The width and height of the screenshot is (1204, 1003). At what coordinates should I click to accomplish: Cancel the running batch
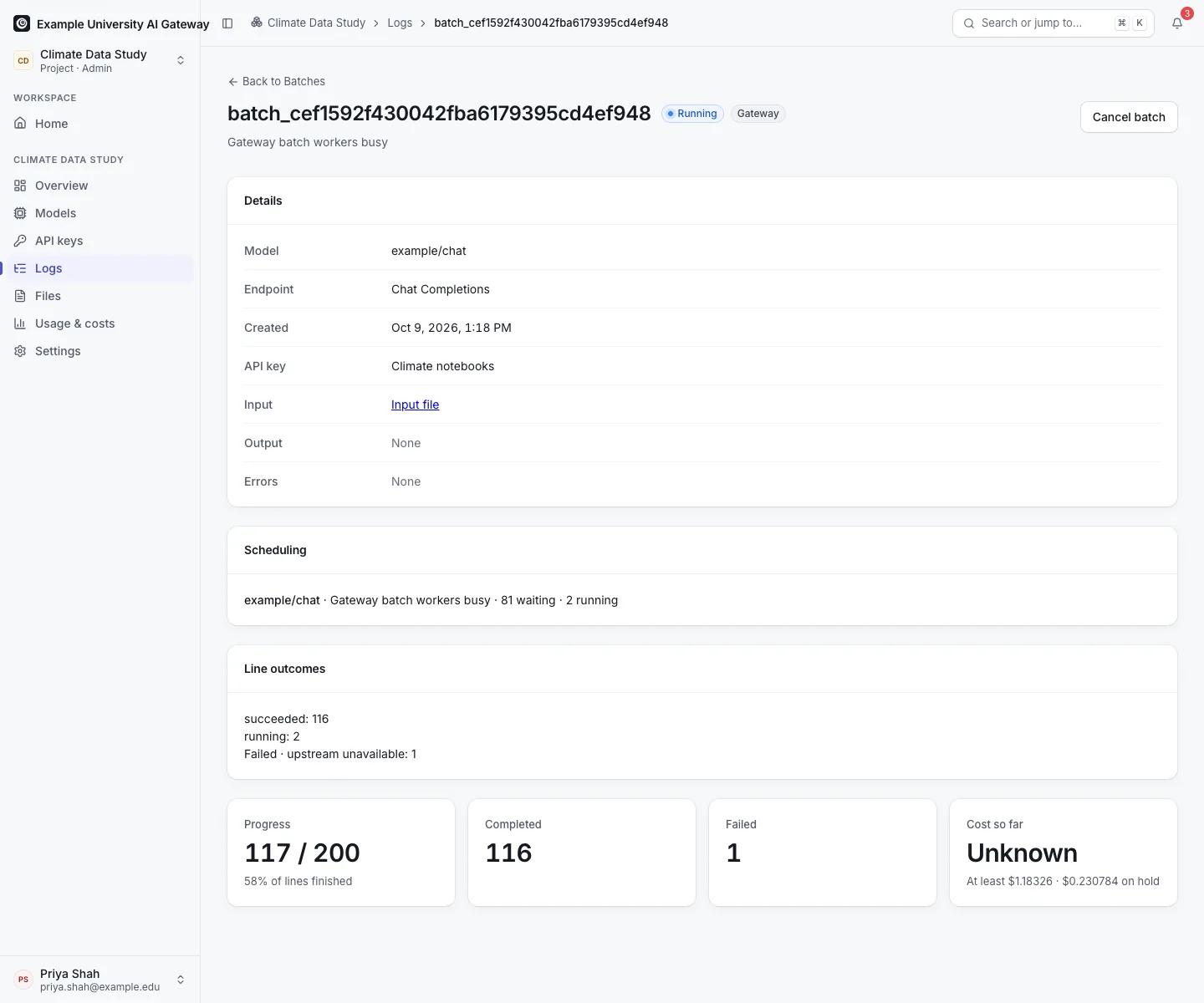coord(1129,117)
